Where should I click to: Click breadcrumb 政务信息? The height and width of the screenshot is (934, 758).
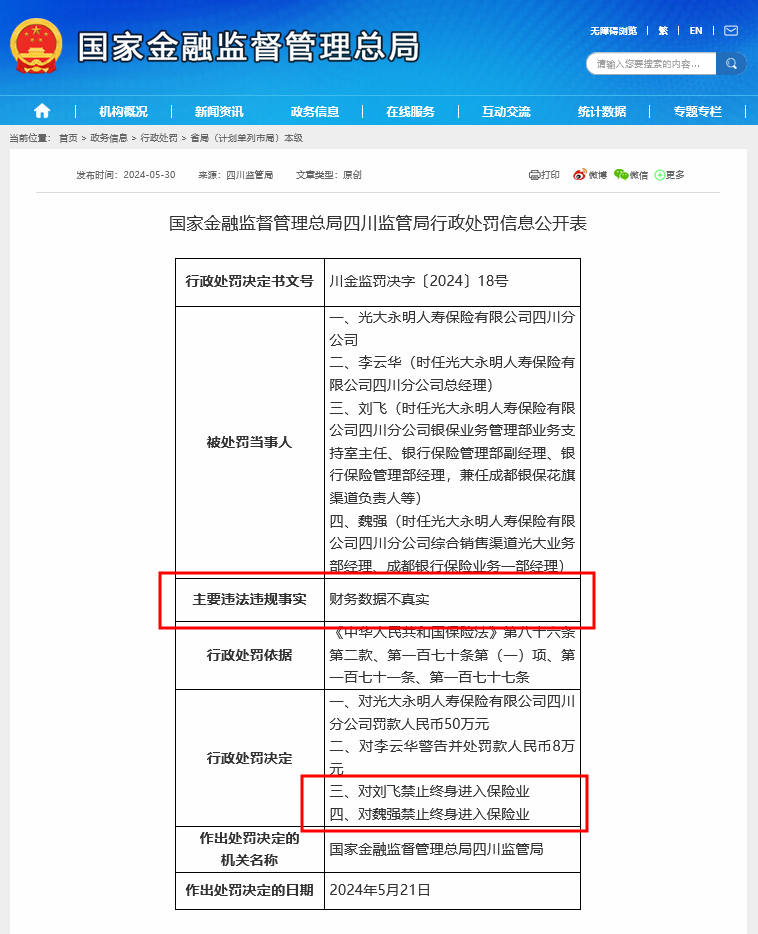tap(109, 138)
